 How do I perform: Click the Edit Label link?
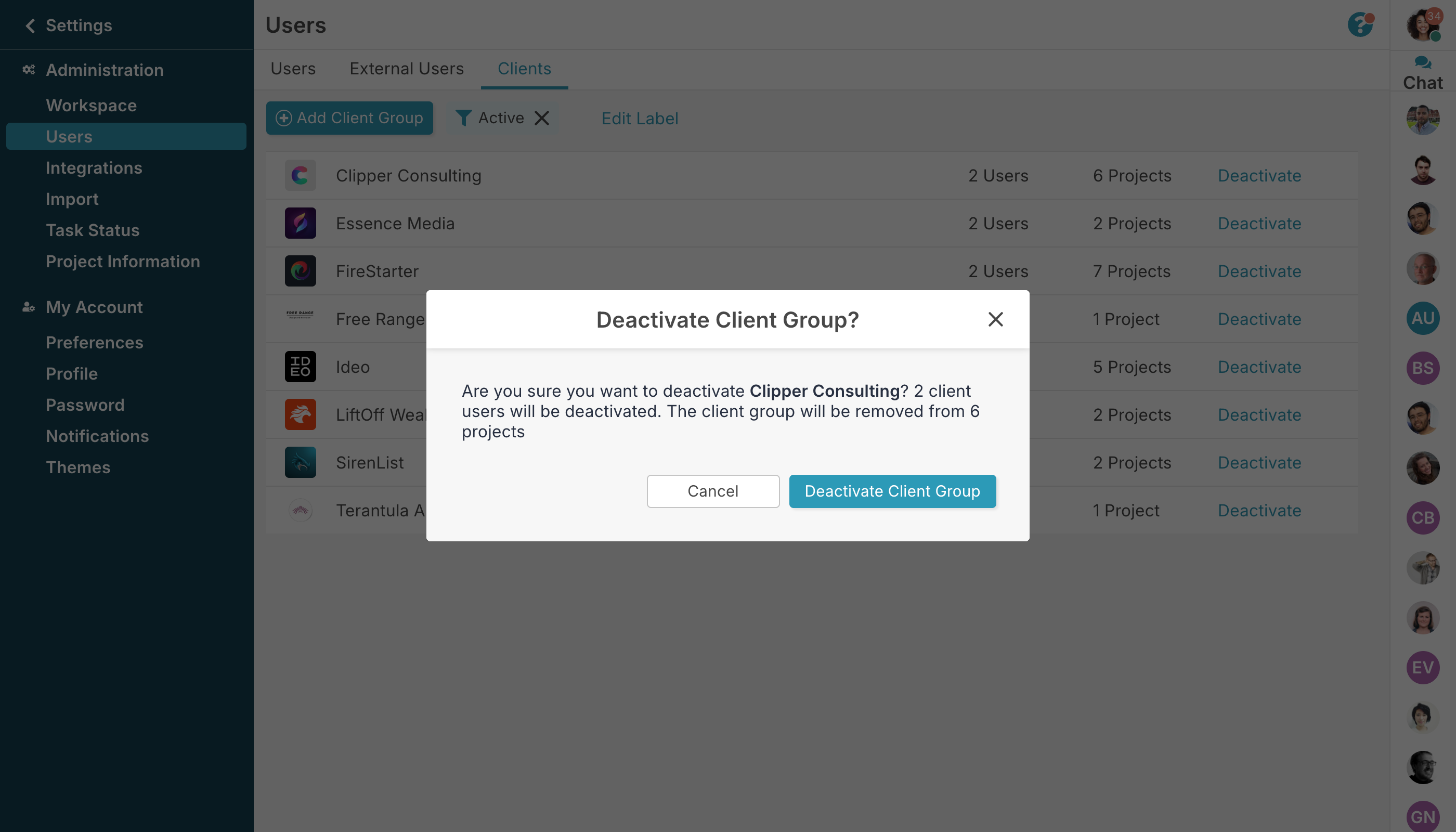(640, 118)
